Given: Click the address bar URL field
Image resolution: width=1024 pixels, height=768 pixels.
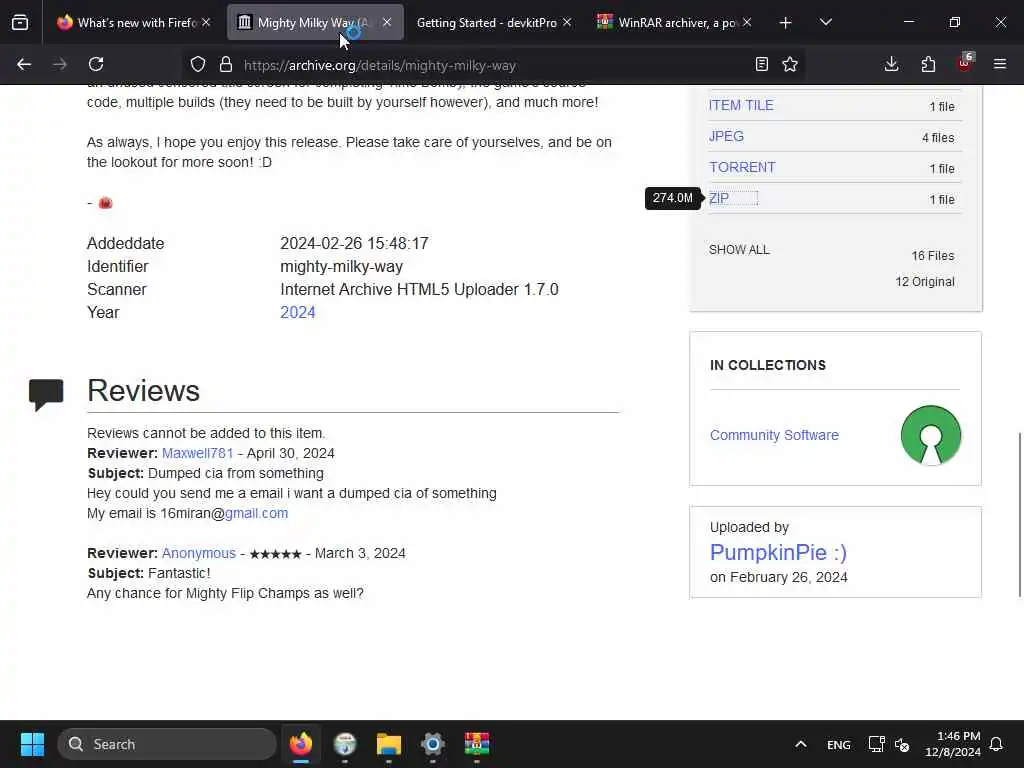Looking at the screenshot, I should [493, 65].
